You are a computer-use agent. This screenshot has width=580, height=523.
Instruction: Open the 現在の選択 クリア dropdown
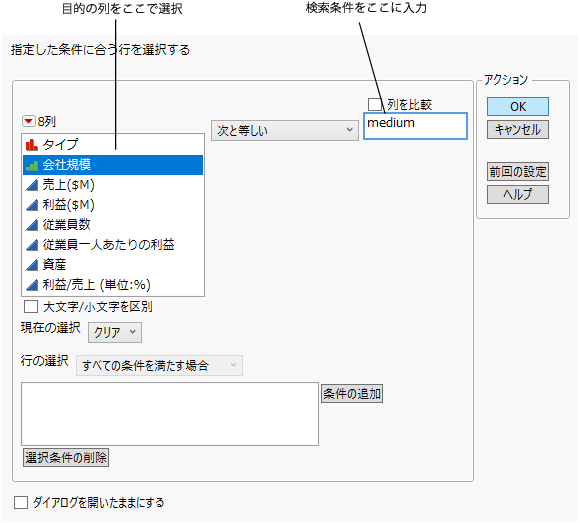coord(115,332)
